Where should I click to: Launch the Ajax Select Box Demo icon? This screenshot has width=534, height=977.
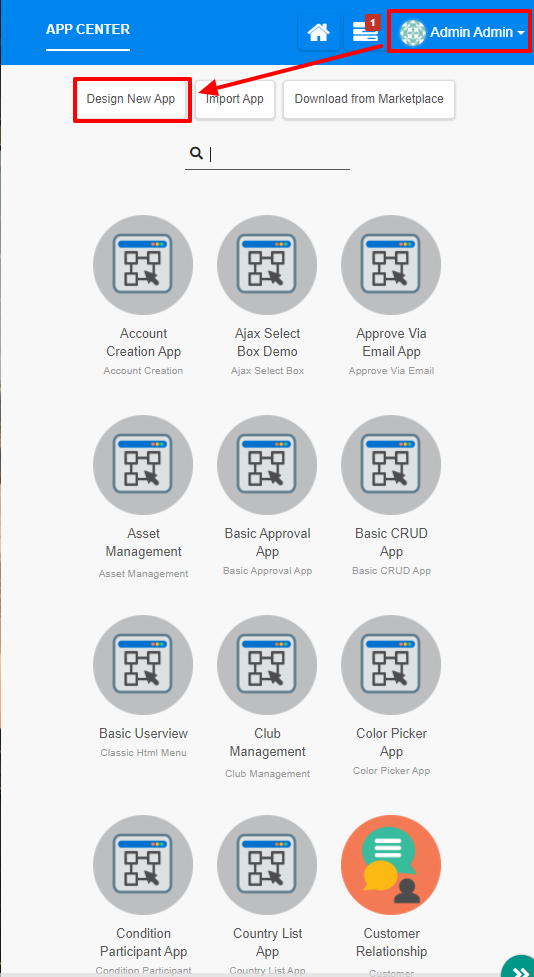pyautogui.click(x=267, y=265)
